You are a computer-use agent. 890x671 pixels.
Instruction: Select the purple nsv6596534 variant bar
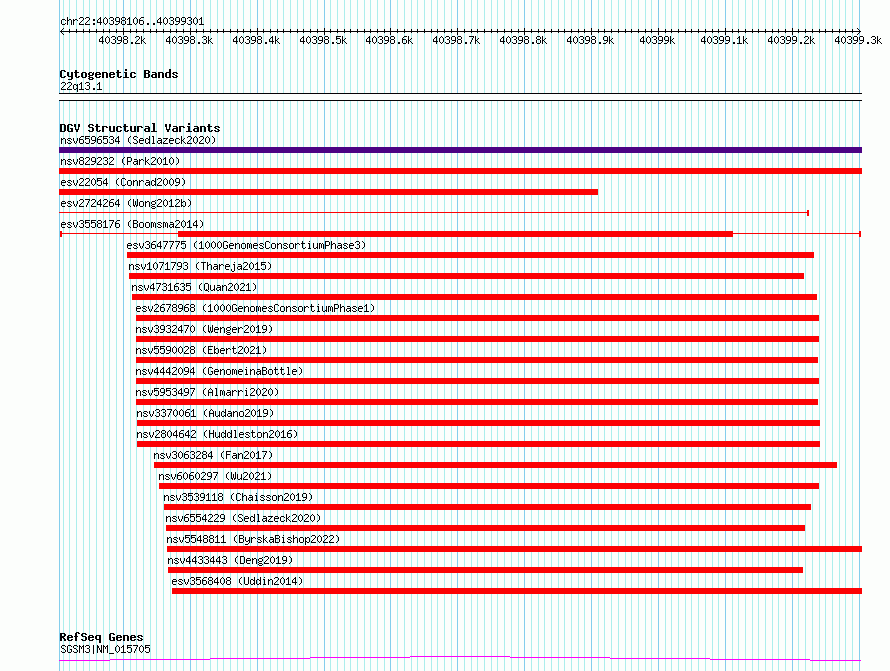click(x=460, y=150)
